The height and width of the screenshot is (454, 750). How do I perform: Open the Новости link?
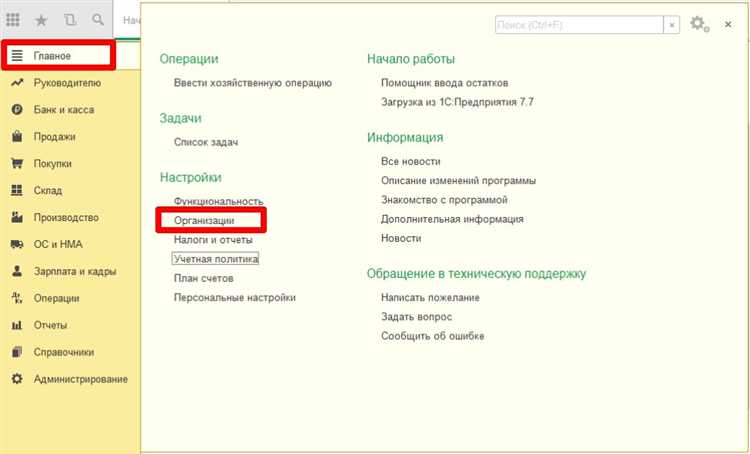click(x=401, y=238)
